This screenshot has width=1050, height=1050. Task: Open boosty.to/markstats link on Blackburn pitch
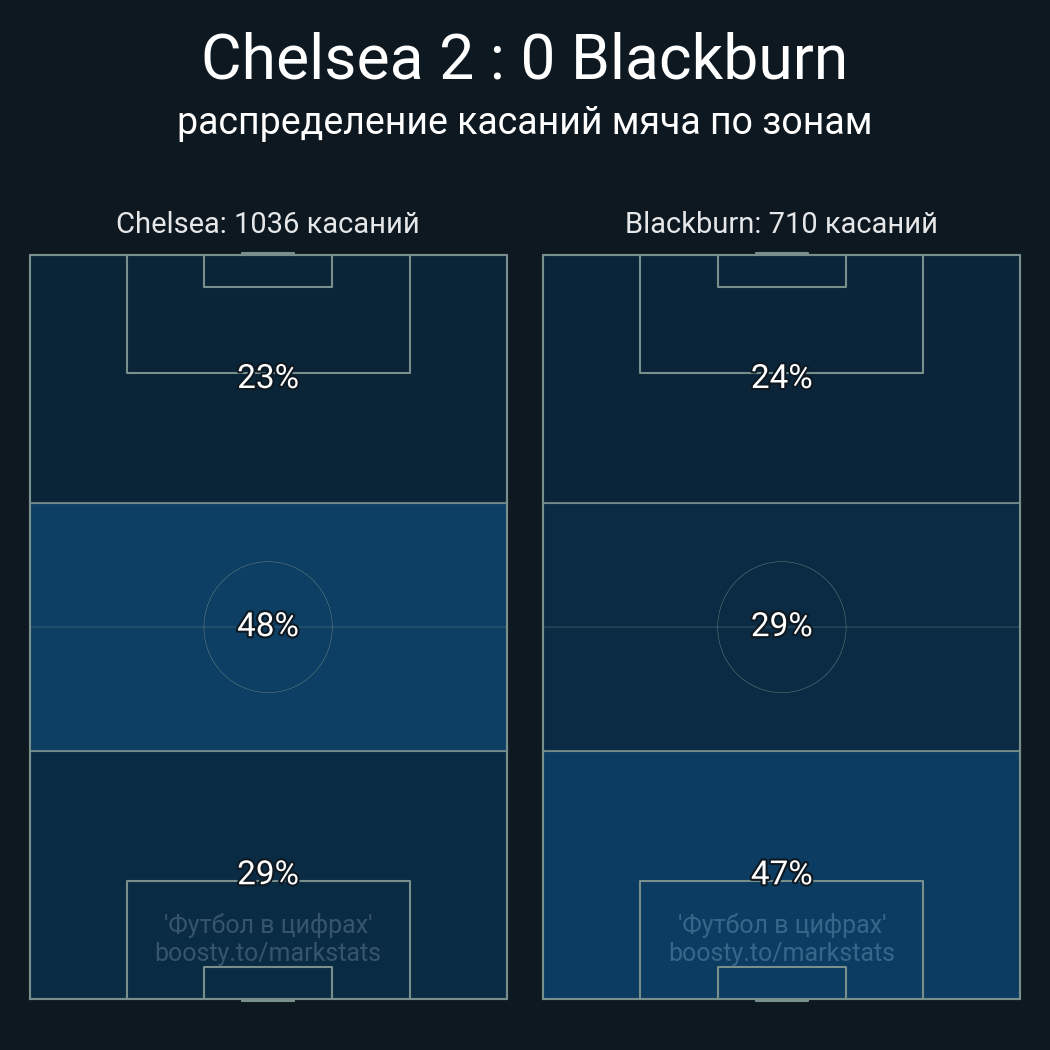(781, 952)
